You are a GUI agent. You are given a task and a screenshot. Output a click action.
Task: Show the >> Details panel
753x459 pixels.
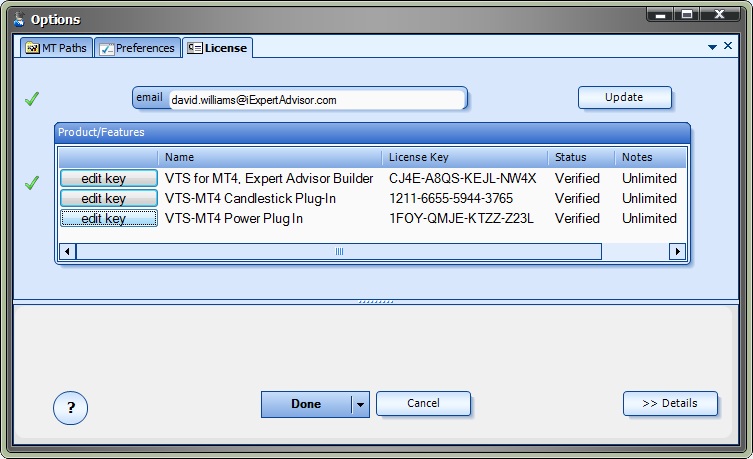(670, 403)
